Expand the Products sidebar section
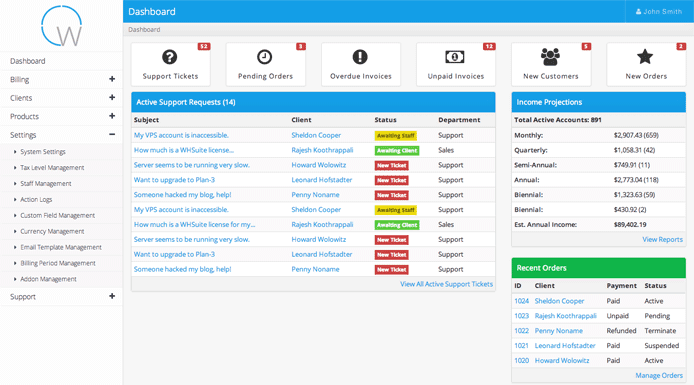 (112, 116)
